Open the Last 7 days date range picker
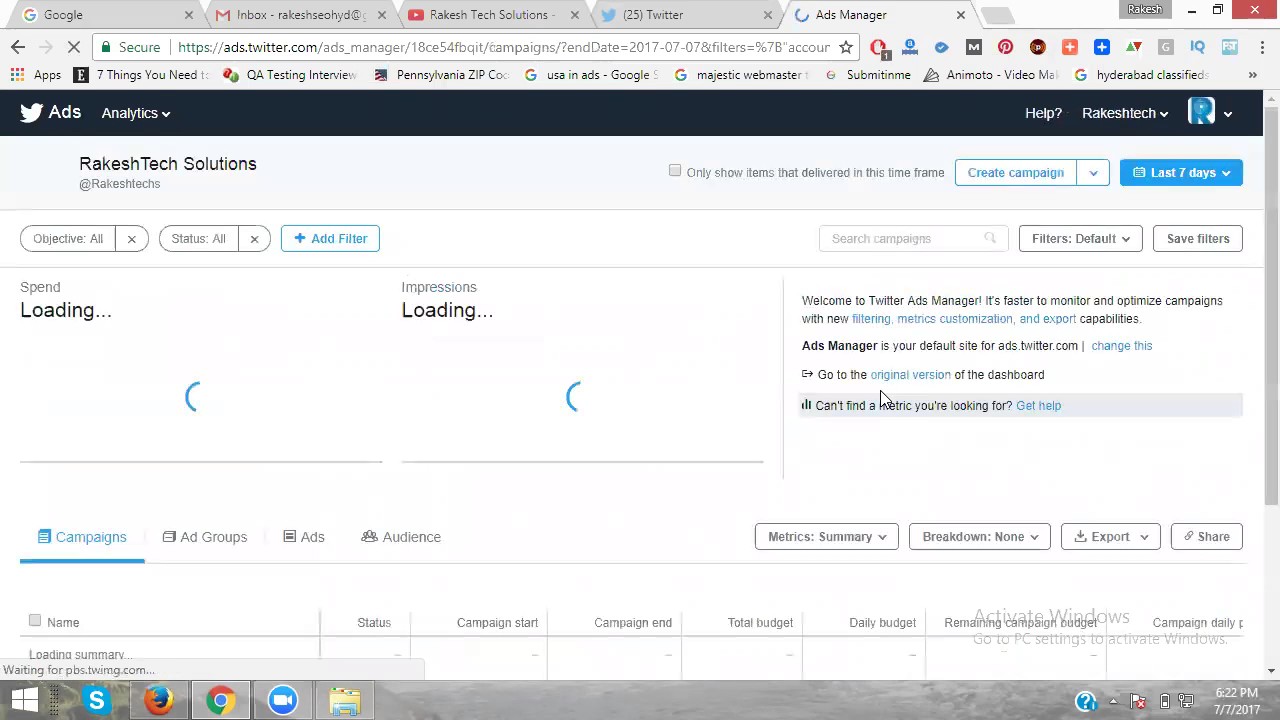The width and height of the screenshot is (1280, 720). coord(1181,172)
